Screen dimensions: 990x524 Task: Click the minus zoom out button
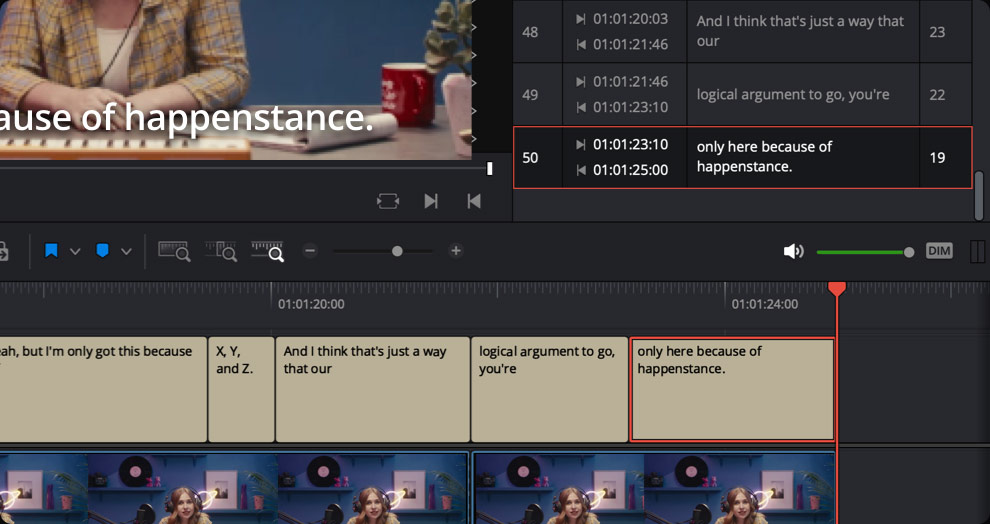(310, 251)
